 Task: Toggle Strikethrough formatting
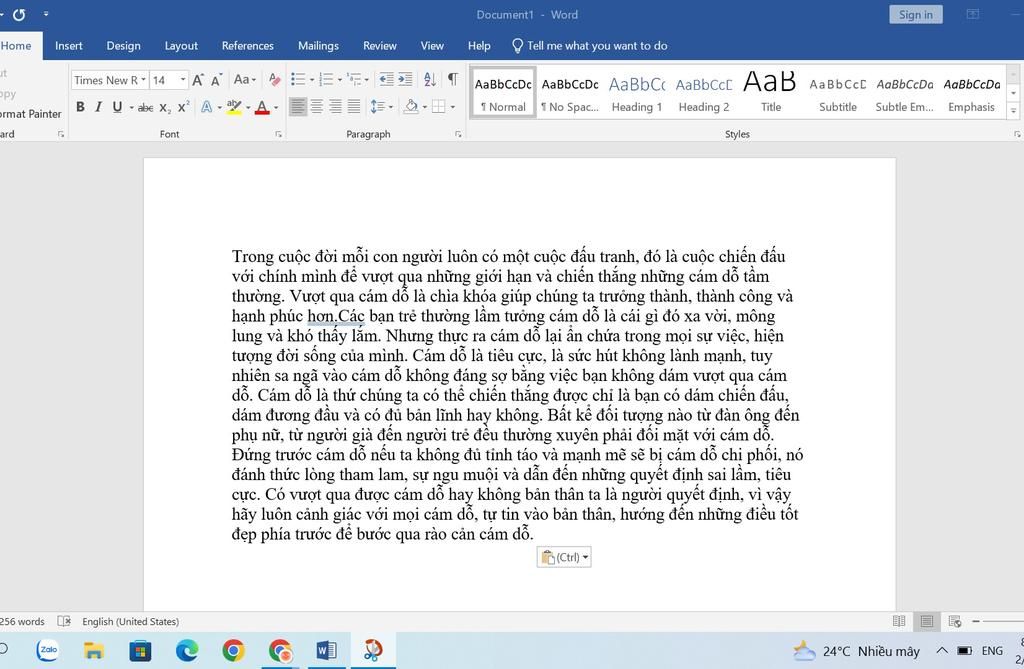(146, 107)
